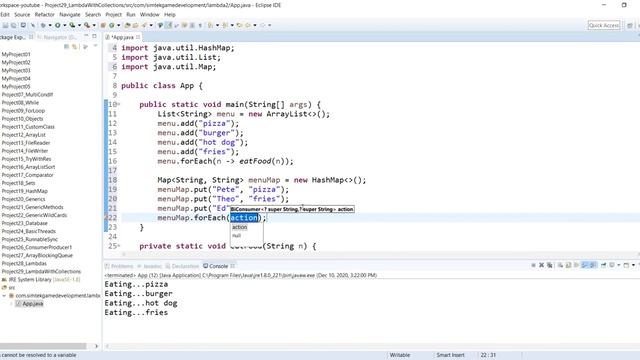Viewport: 640px width, 360px height.
Task: Open the New Java Class dropdown arrow
Action: pos(119,25)
